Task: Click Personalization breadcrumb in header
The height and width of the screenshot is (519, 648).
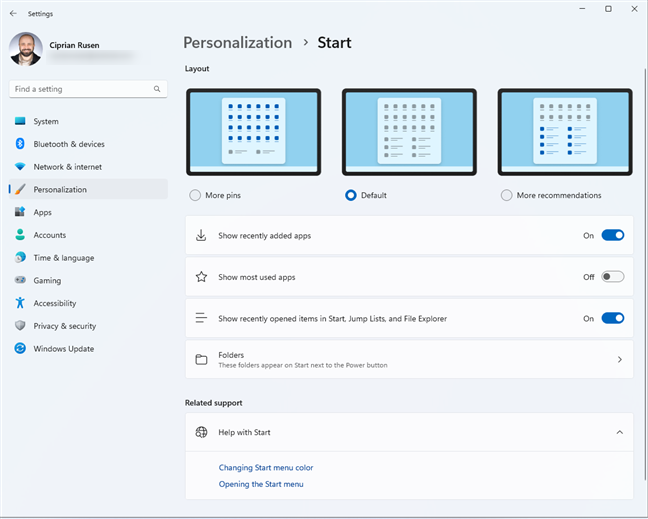Action: pos(238,43)
